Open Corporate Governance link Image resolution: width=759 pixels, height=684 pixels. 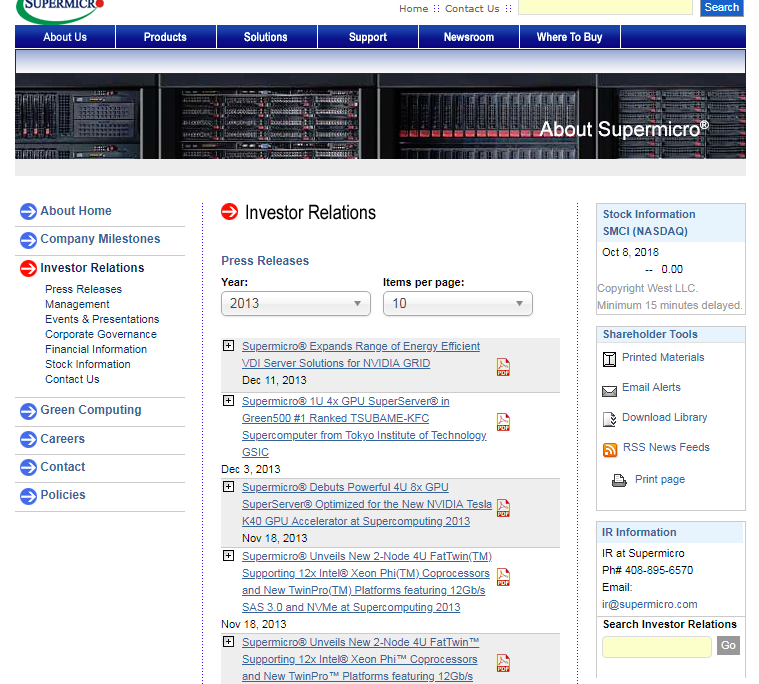(x=101, y=334)
